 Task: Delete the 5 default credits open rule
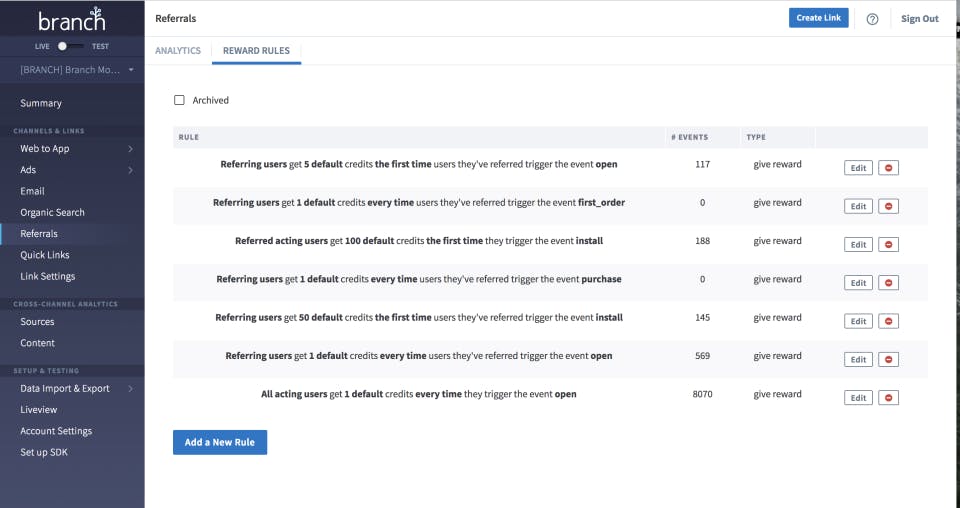tap(888, 168)
